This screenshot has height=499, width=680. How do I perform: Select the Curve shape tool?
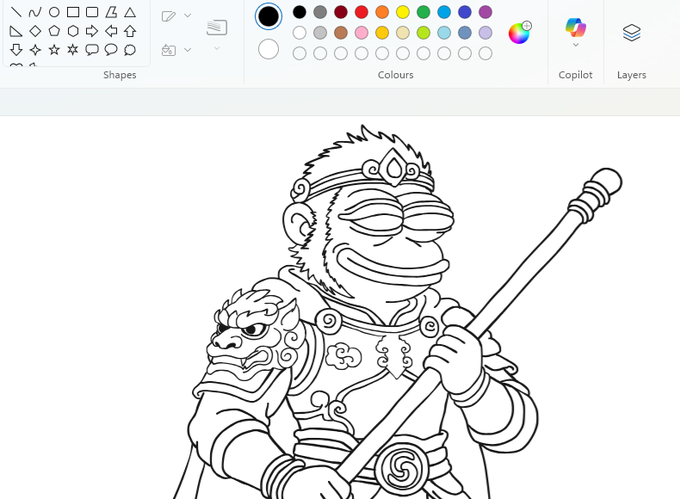[x=35, y=12]
